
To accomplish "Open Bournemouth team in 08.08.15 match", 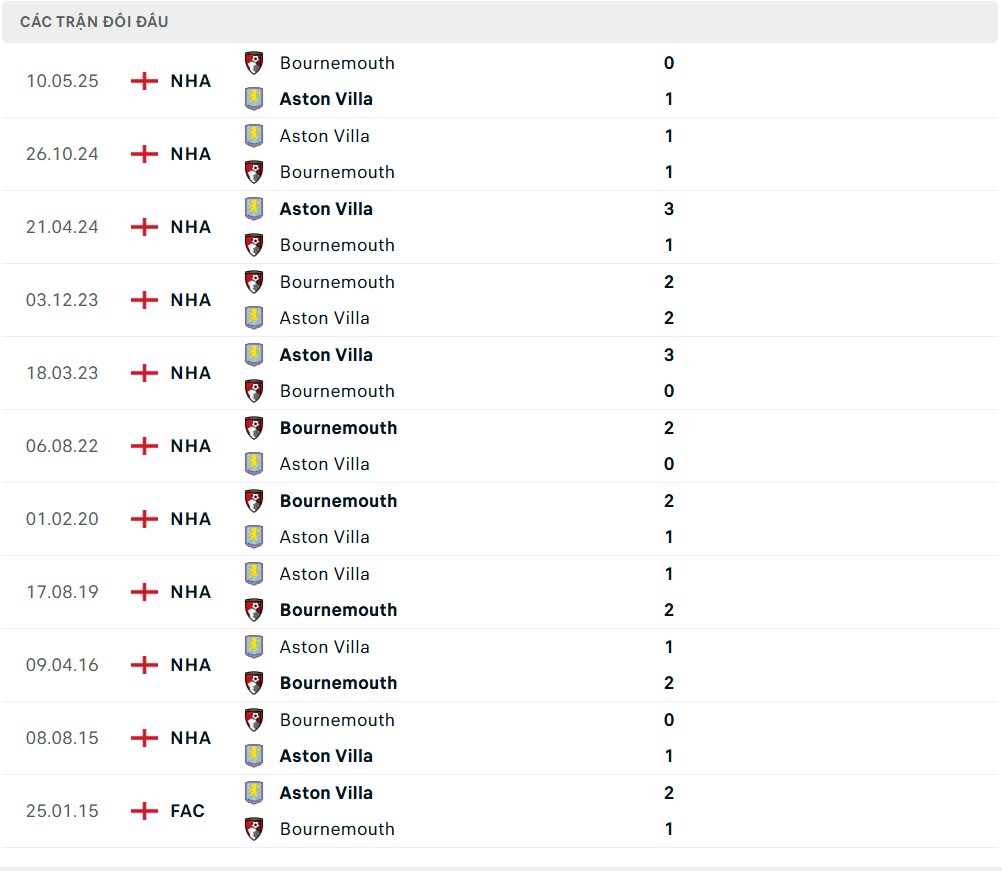I will click(x=337, y=720).
